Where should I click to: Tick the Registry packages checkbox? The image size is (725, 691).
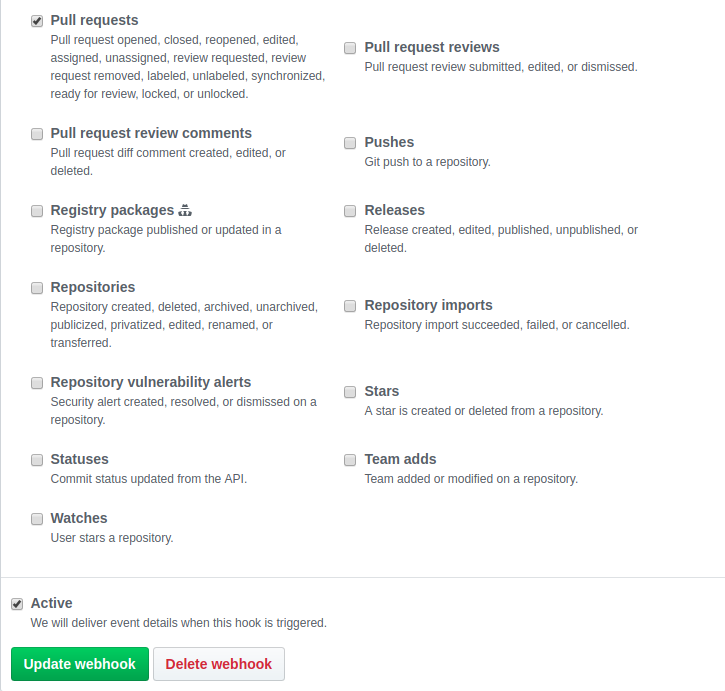(x=37, y=211)
